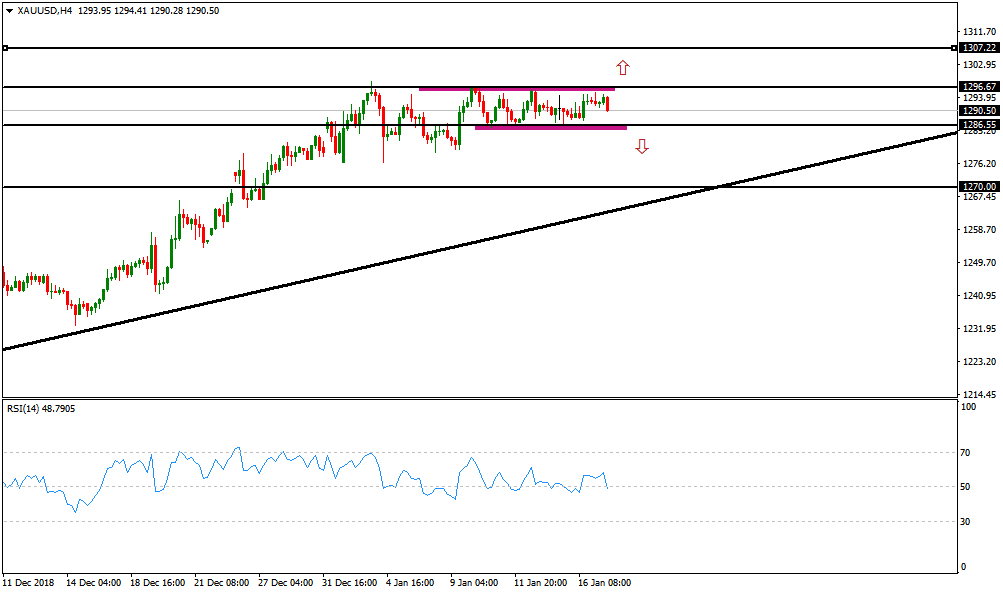The height and width of the screenshot is (594, 1003).
Task: Select the 1307.22 price label
Action: [977, 48]
